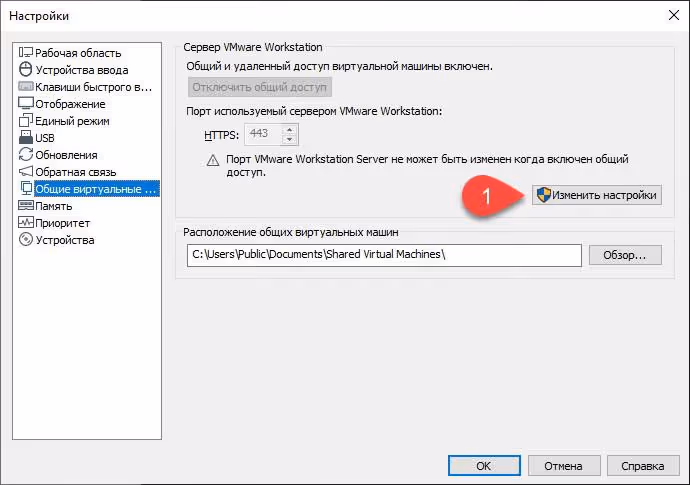
Task: Open Рабочая область settings category
Action: tap(78, 53)
